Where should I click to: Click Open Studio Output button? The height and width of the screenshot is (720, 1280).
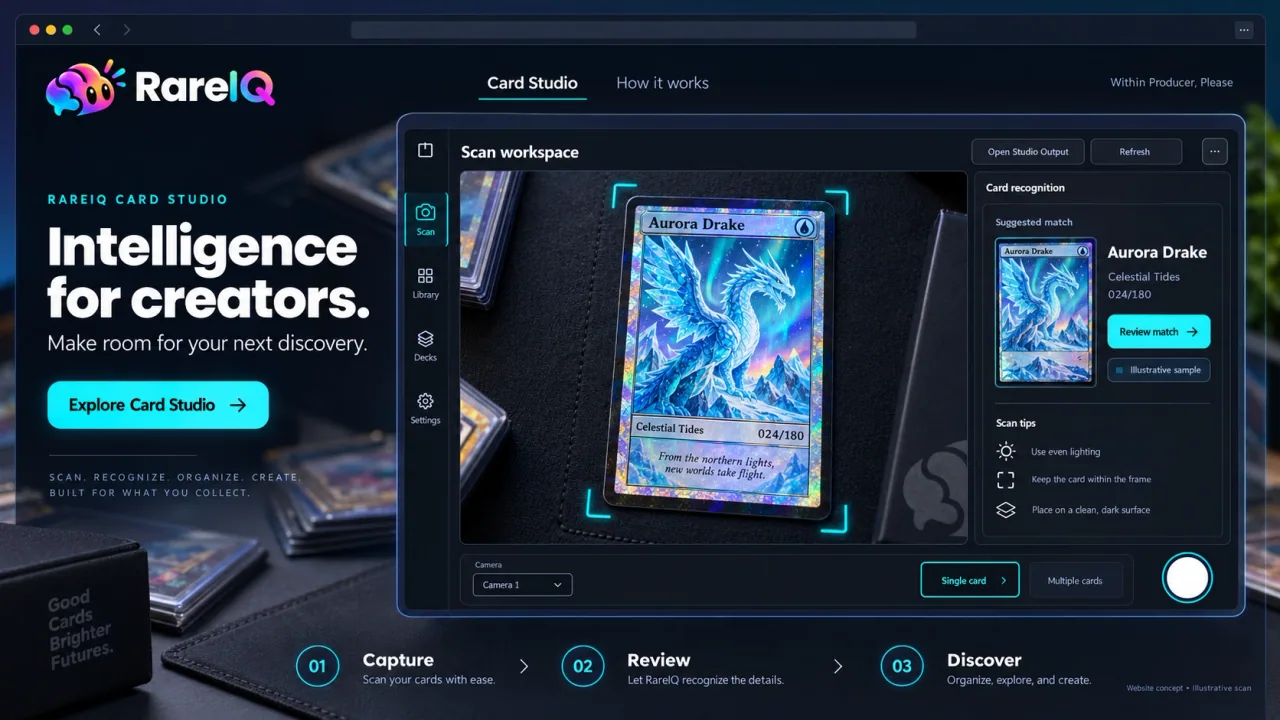[x=1028, y=152]
